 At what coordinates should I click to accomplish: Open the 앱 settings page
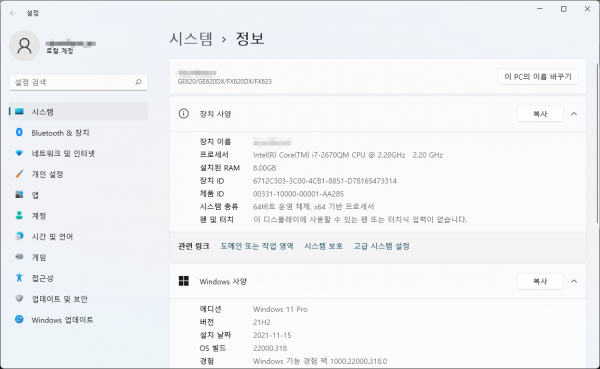(78, 195)
